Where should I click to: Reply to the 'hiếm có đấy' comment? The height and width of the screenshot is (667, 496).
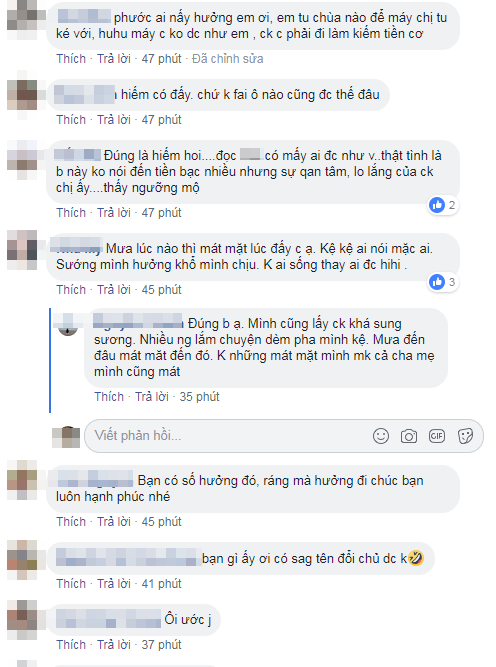(x=114, y=120)
